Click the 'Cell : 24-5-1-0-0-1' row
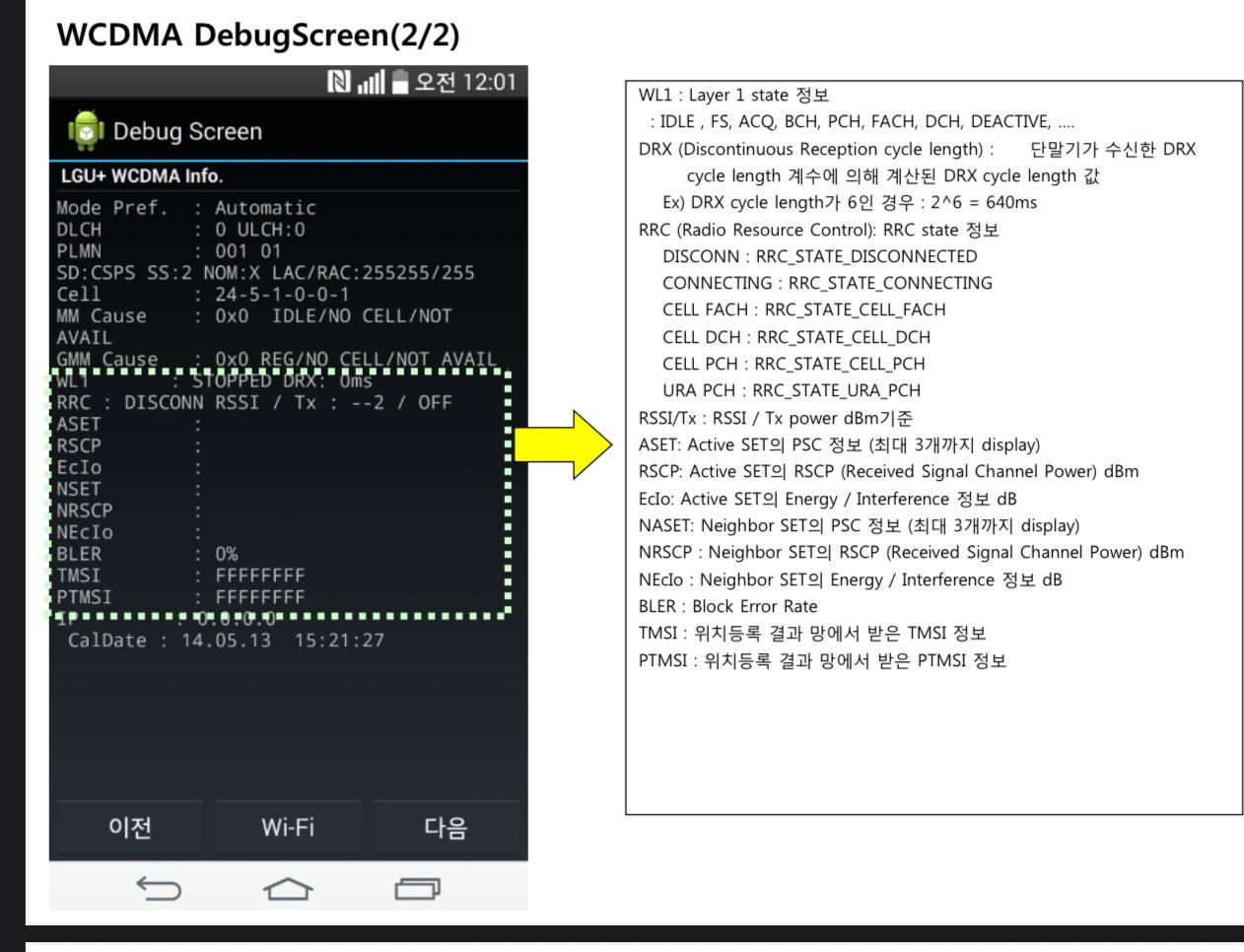 click(203, 295)
